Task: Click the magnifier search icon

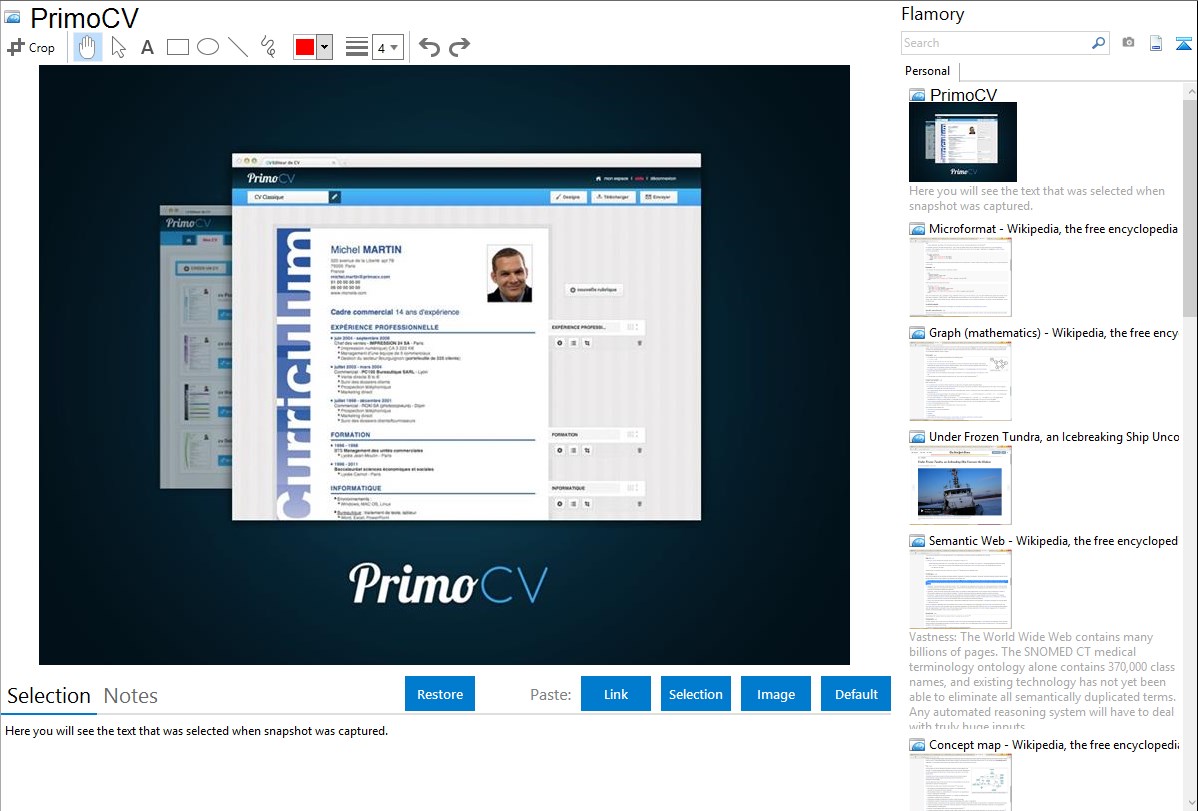Action: [x=1099, y=43]
